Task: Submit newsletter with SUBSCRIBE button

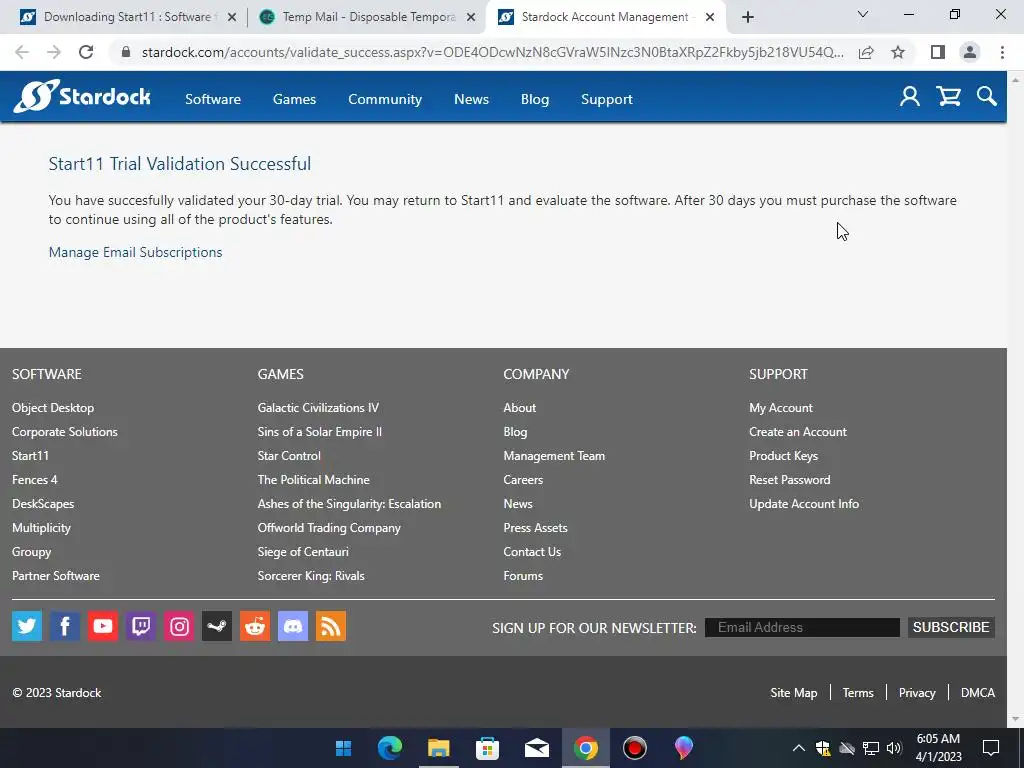Action: 951,628
